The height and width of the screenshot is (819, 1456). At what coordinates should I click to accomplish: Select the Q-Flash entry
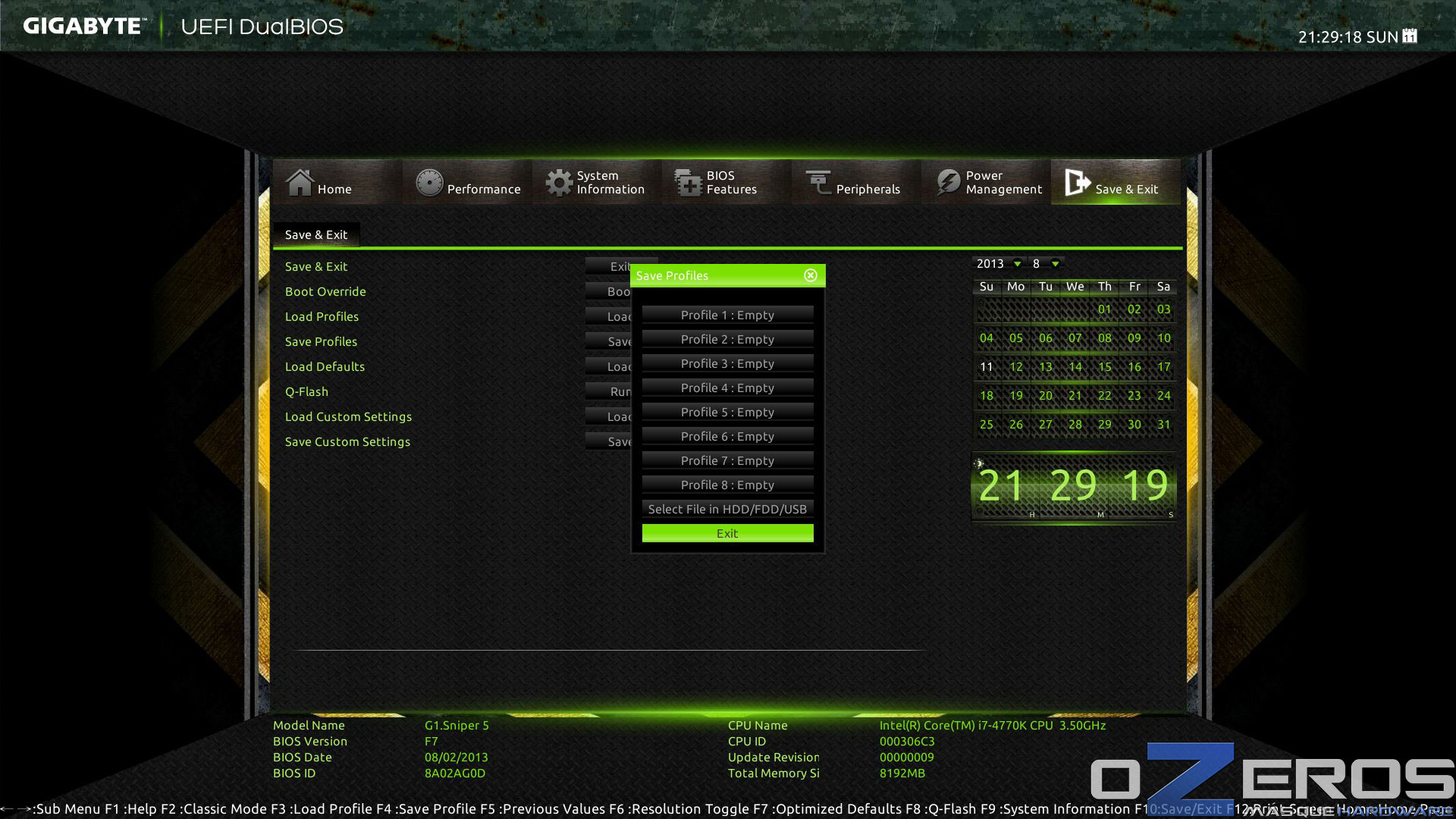tap(306, 392)
